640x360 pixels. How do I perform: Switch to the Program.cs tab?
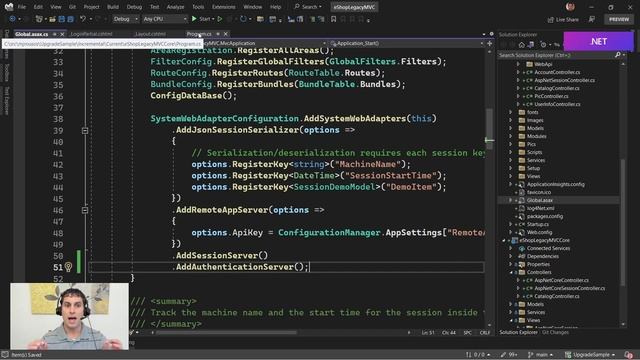[199, 34]
